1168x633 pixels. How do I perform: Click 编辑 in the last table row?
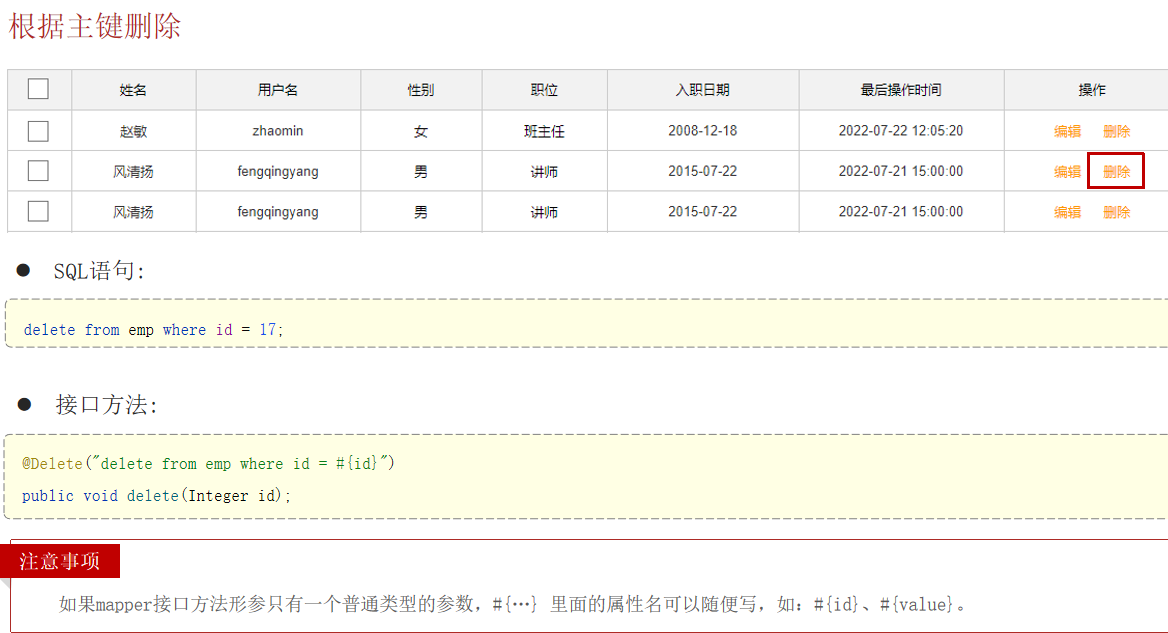click(1067, 211)
